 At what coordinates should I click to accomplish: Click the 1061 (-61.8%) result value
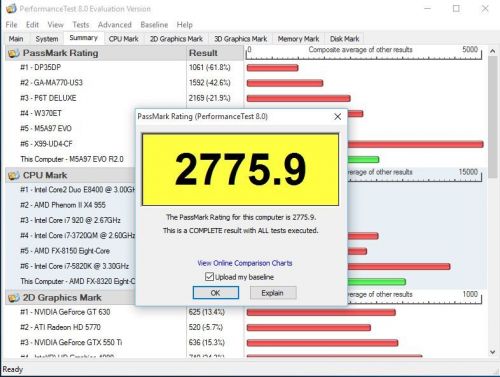tap(210, 68)
